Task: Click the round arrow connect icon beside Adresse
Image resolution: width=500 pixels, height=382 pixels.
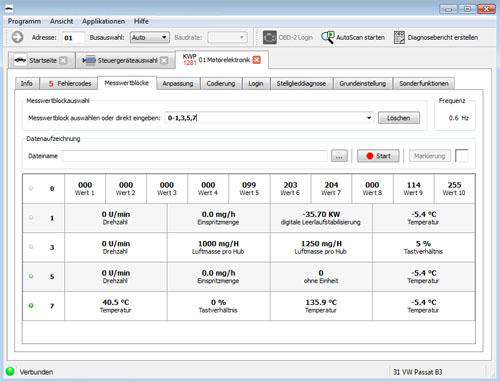Action: [17, 37]
